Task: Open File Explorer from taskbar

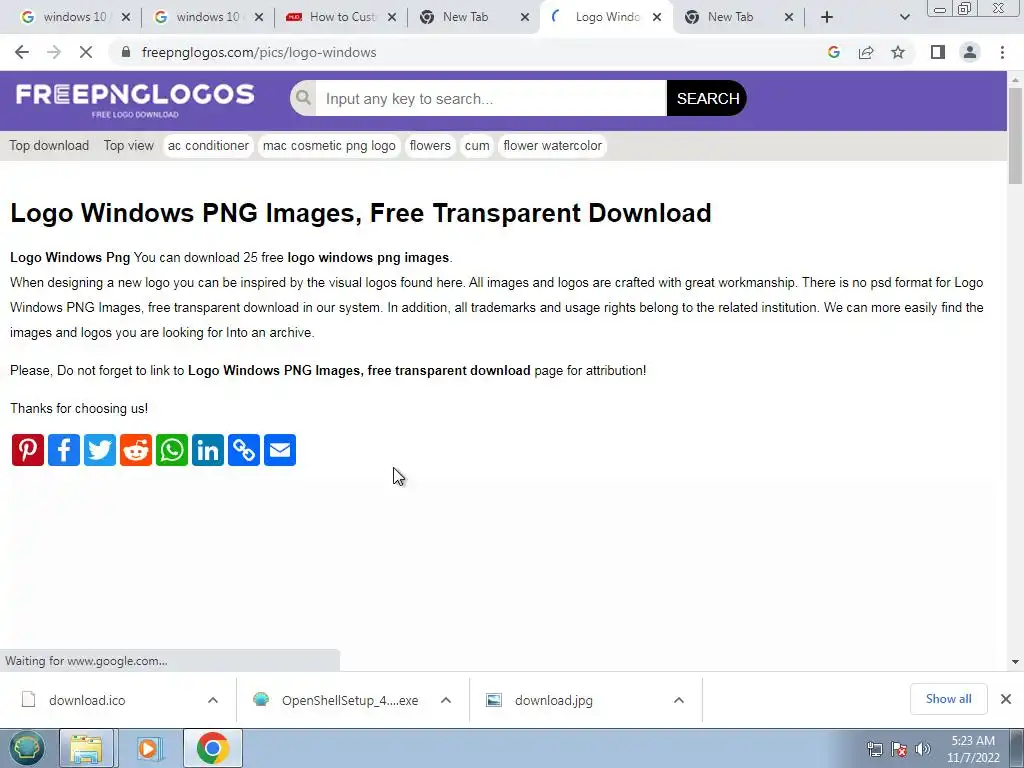Action: pos(86,748)
